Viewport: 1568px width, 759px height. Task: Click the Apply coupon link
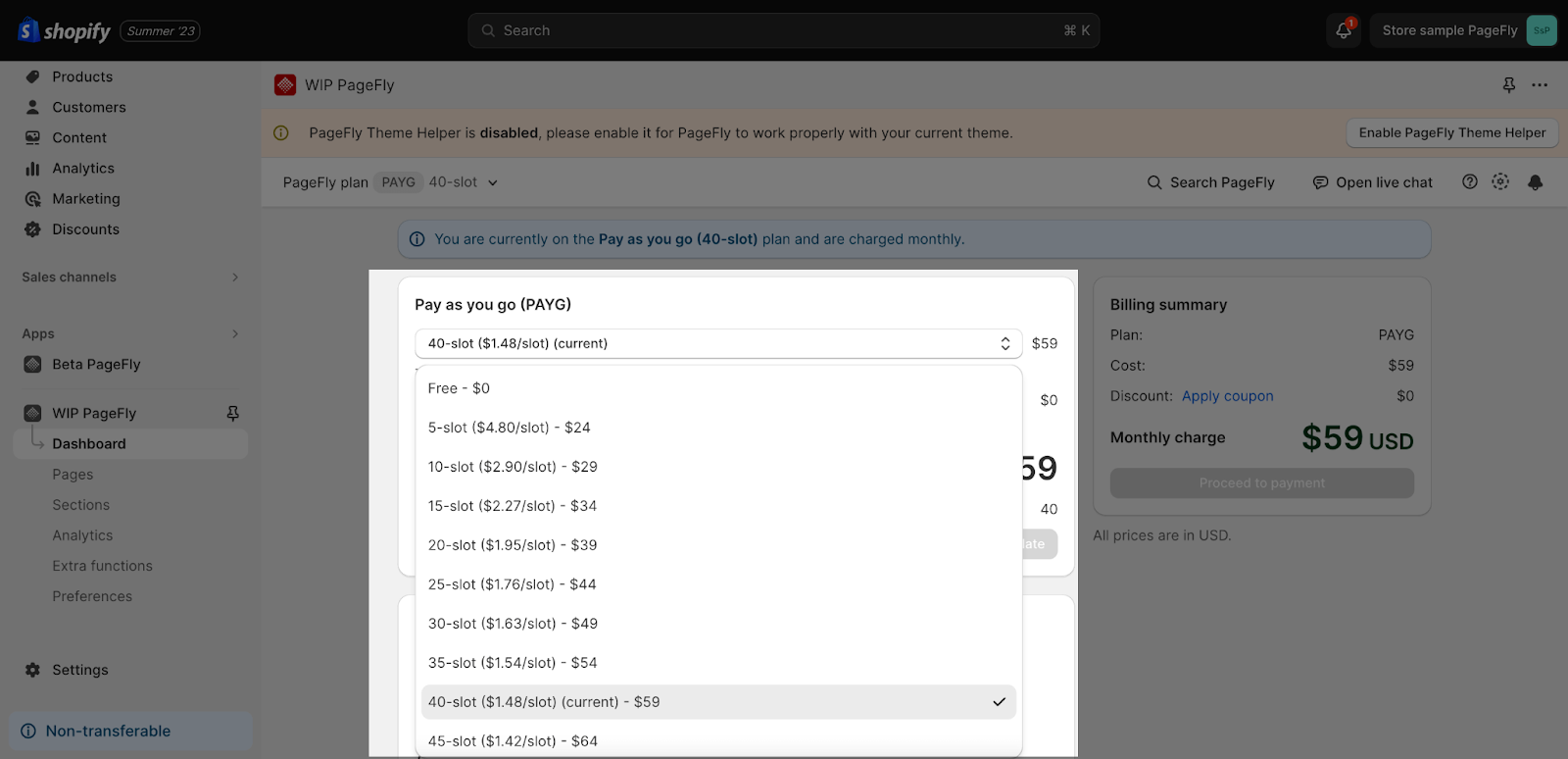coord(1227,396)
